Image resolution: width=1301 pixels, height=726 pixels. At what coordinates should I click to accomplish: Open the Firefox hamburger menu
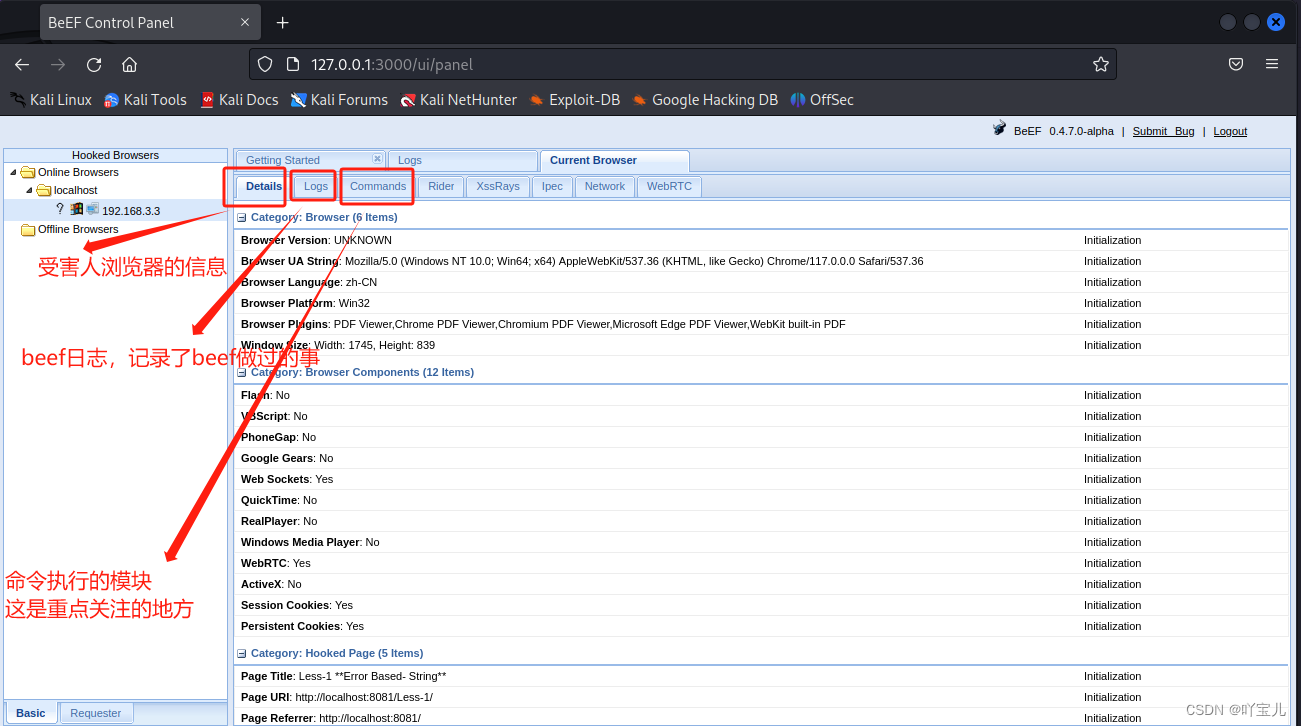(1272, 63)
